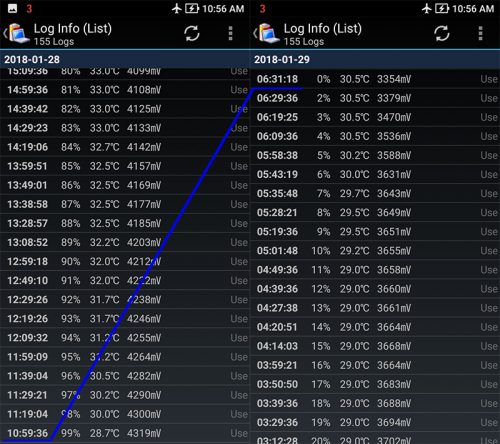Tap left 'Log Info (List)' title

(73, 29)
